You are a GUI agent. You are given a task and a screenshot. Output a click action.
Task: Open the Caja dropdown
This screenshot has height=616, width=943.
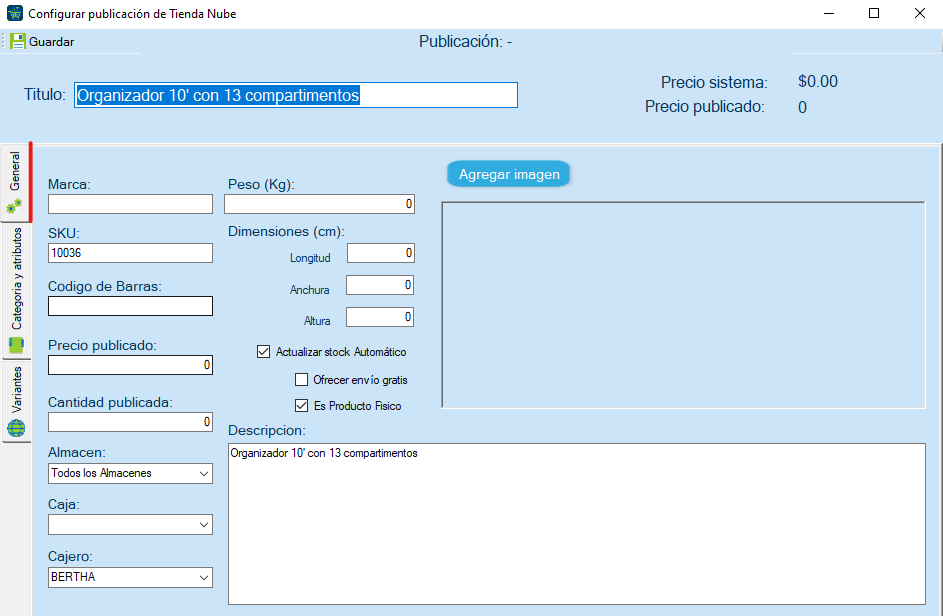(131, 525)
